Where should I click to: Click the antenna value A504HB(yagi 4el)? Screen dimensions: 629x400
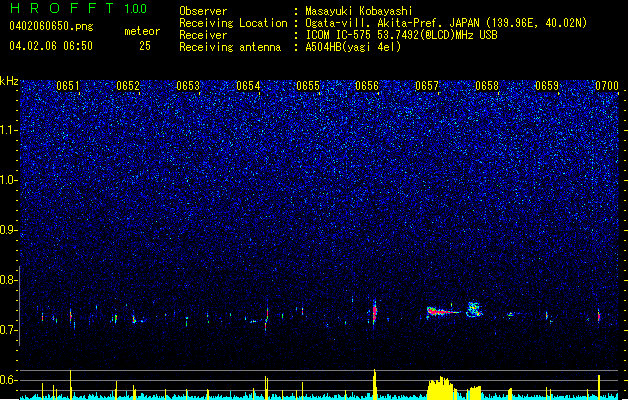tap(353, 47)
